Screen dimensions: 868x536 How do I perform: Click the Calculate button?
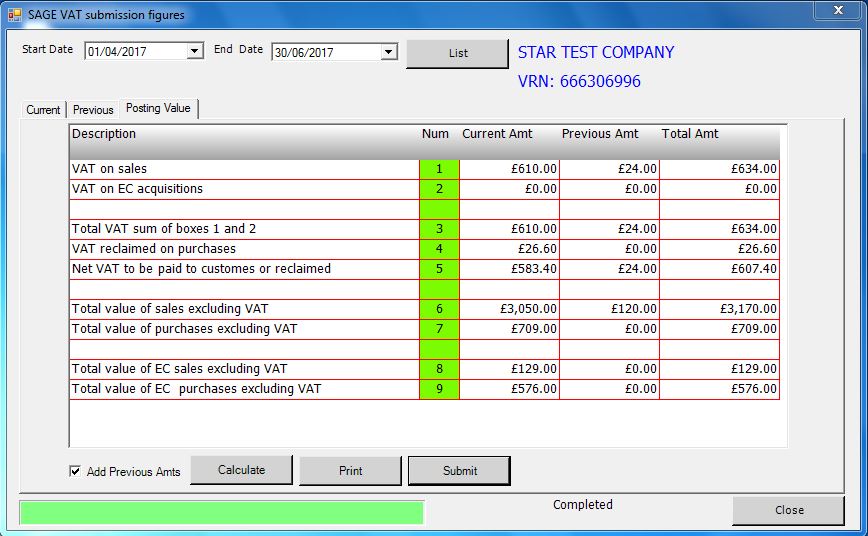[x=241, y=470]
